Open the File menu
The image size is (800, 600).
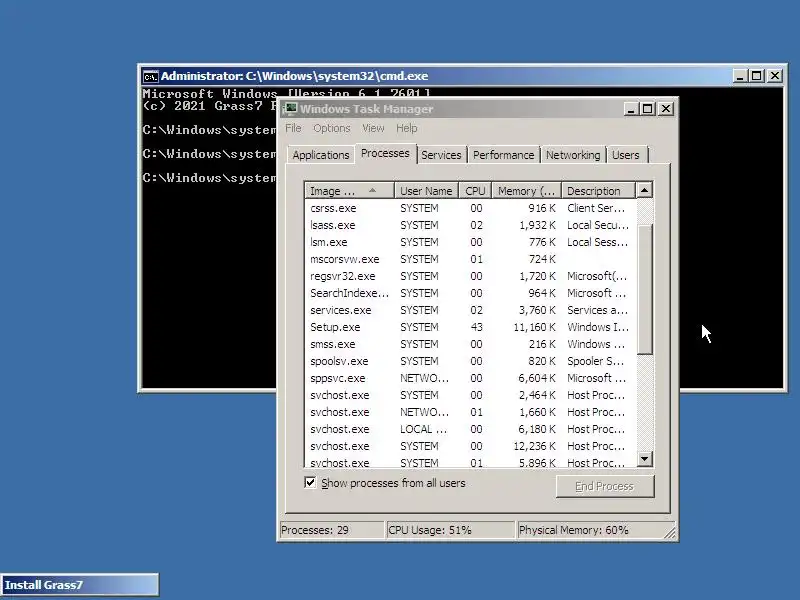point(293,128)
